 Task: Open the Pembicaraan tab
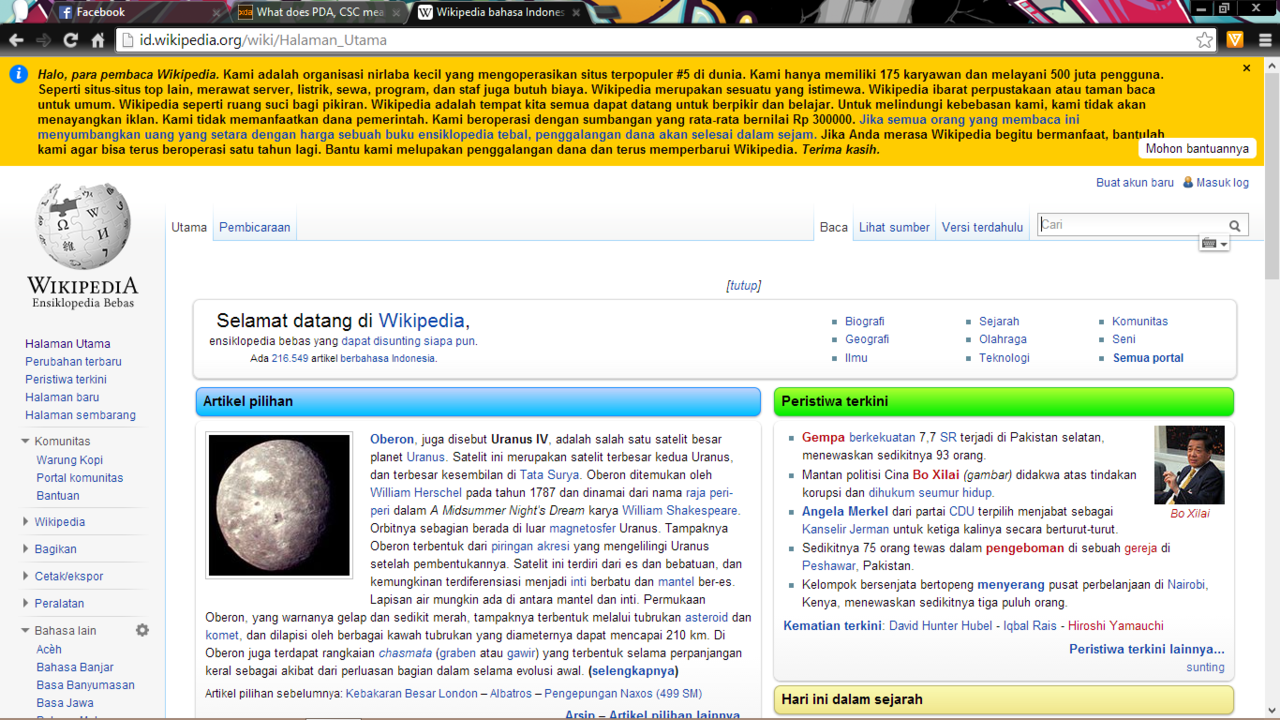point(255,227)
